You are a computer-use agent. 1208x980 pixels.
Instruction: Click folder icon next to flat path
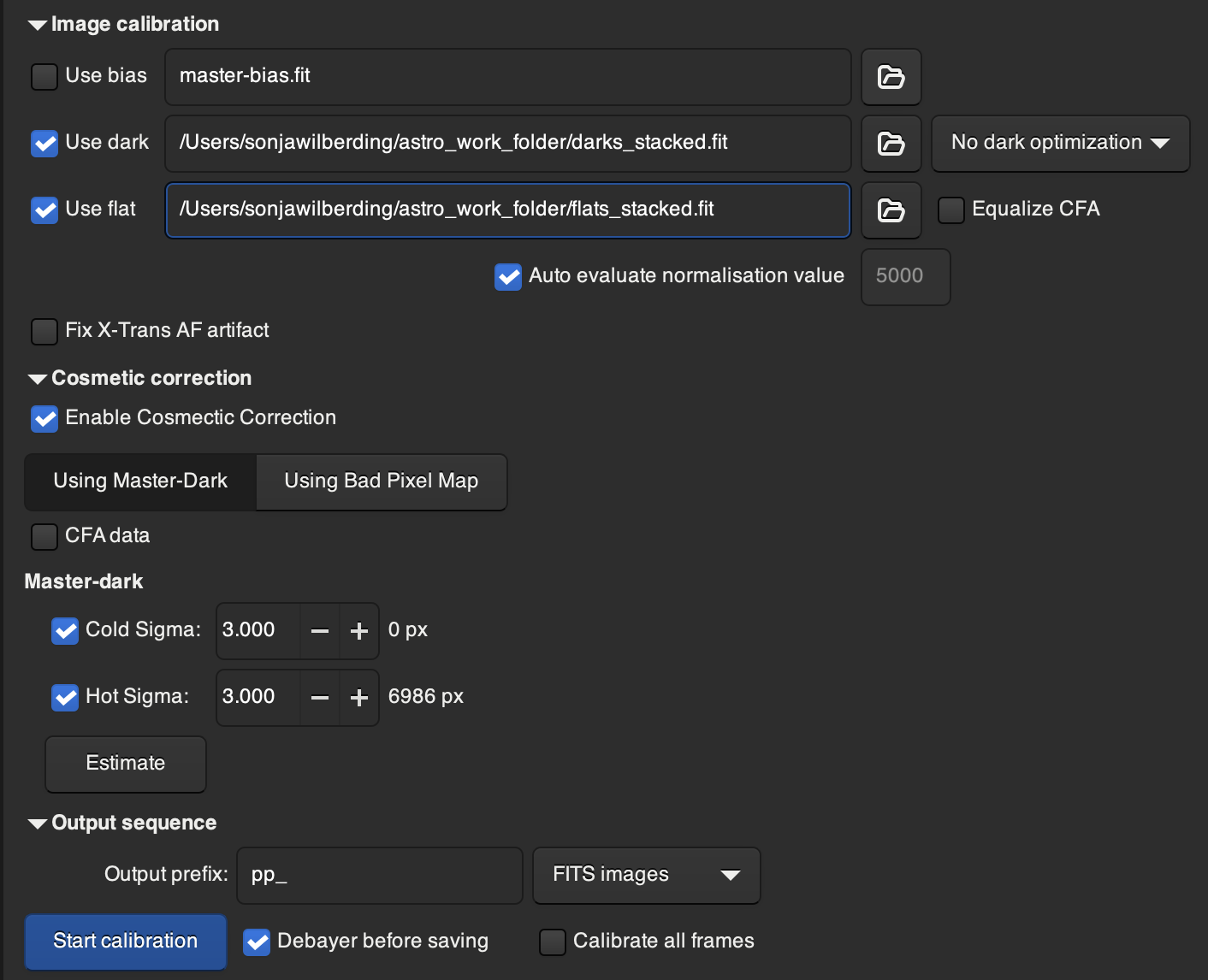coord(891,210)
